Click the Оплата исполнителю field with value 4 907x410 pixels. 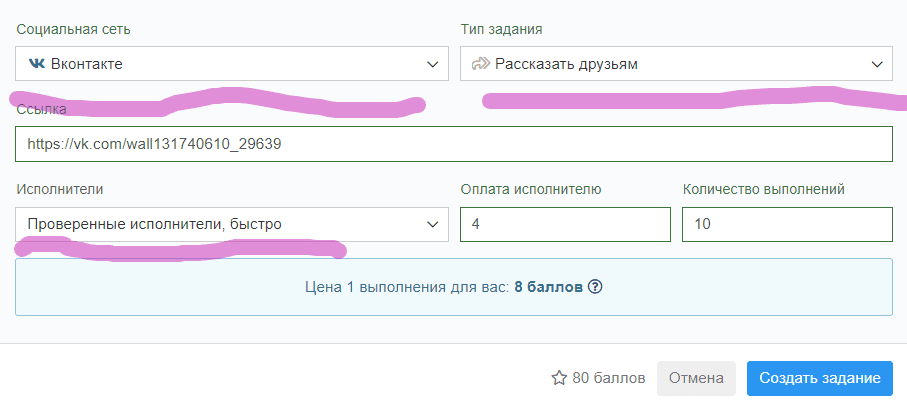[x=565, y=224]
